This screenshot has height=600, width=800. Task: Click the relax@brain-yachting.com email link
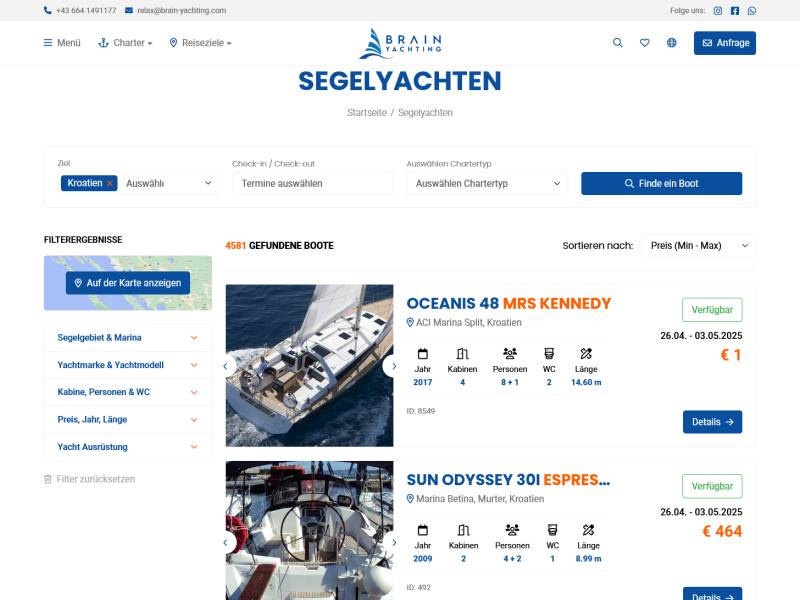pyautogui.click(x=176, y=10)
